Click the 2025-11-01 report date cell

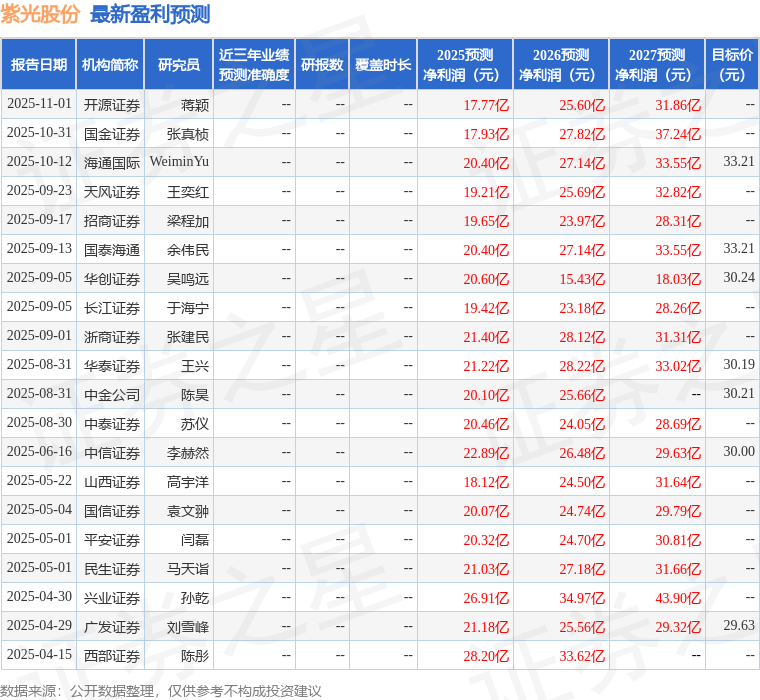[x=39, y=104]
